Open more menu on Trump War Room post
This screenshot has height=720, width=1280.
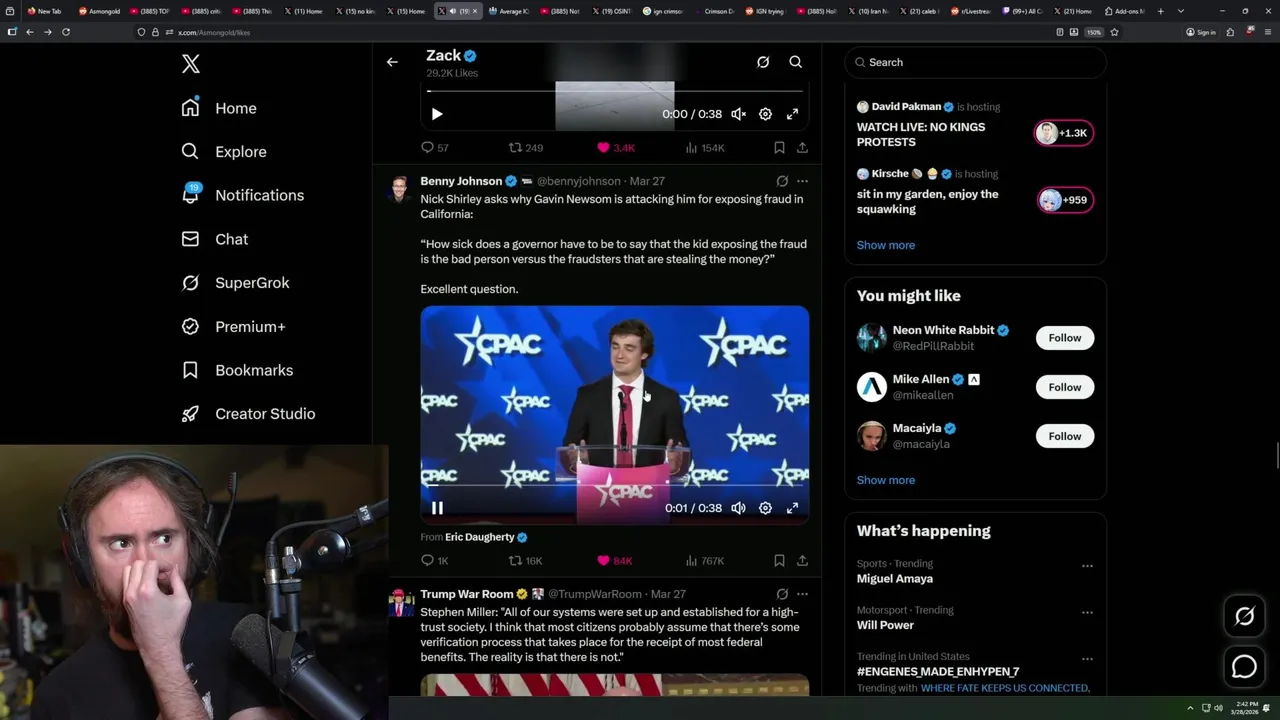[x=802, y=594]
